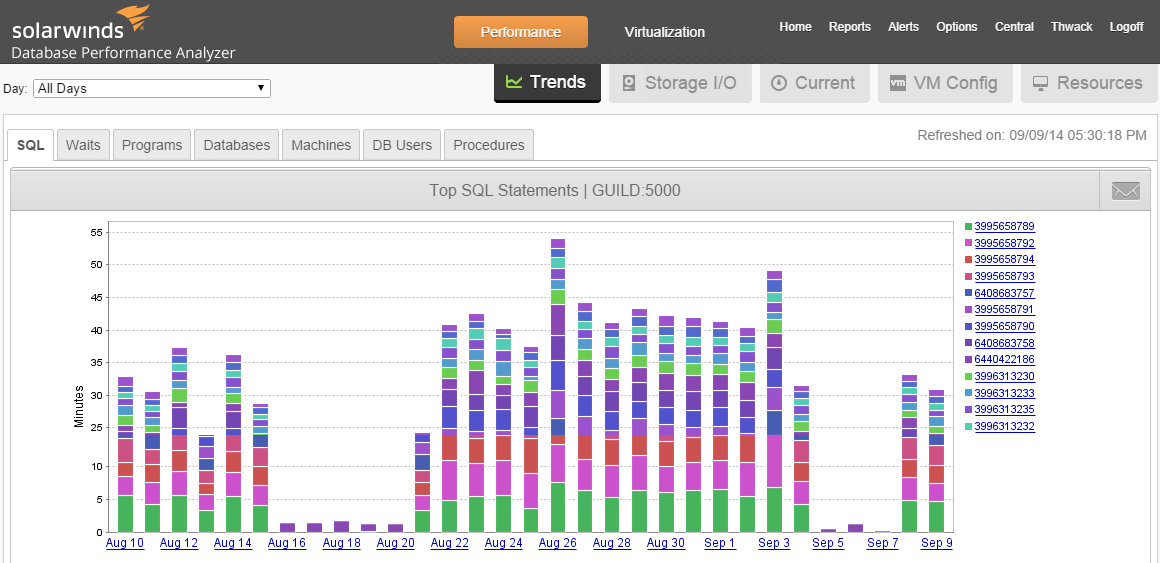Click the Aug 12 date link
The height and width of the screenshot is (563, 1160).
coord(179,544)
